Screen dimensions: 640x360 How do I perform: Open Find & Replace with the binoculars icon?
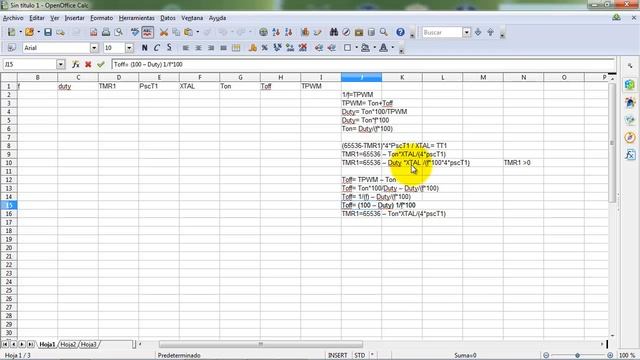tap(334, 32)
